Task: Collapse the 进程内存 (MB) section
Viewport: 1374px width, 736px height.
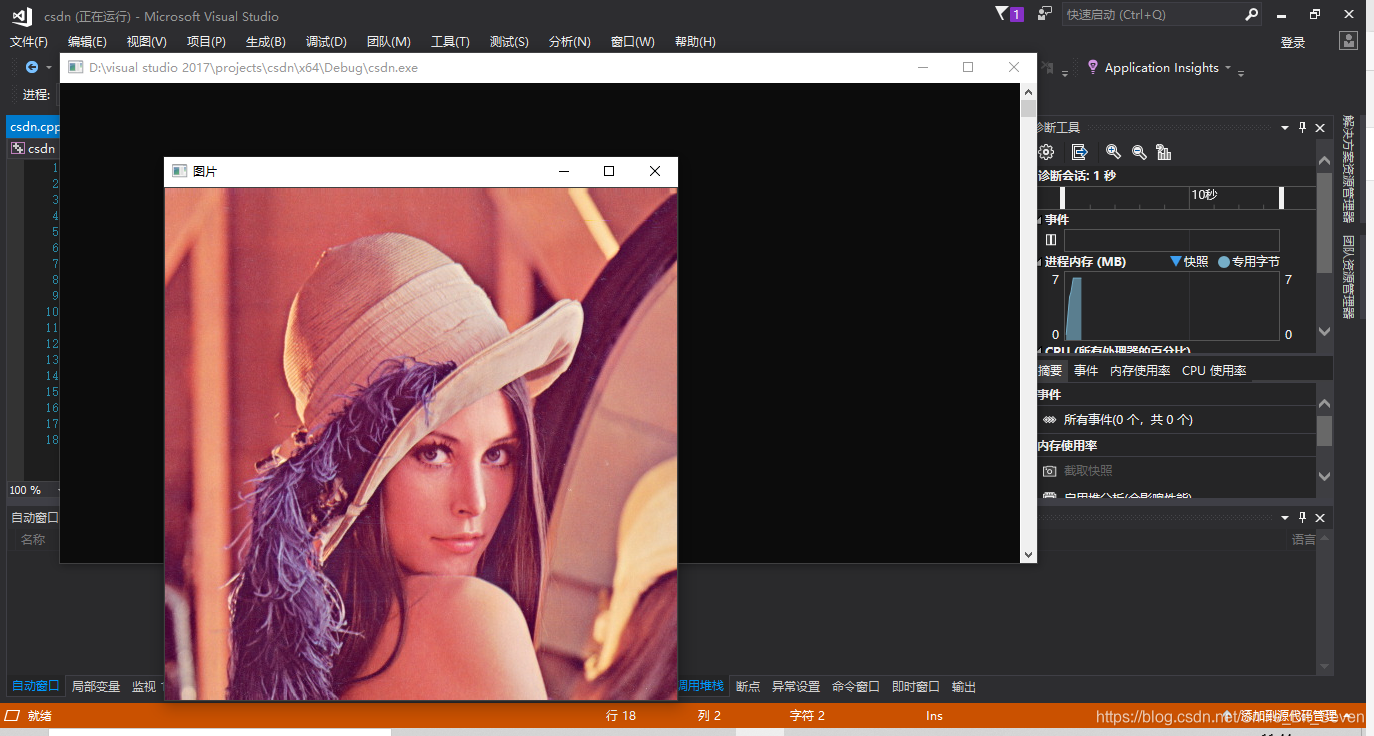Action: (1041, 262)
